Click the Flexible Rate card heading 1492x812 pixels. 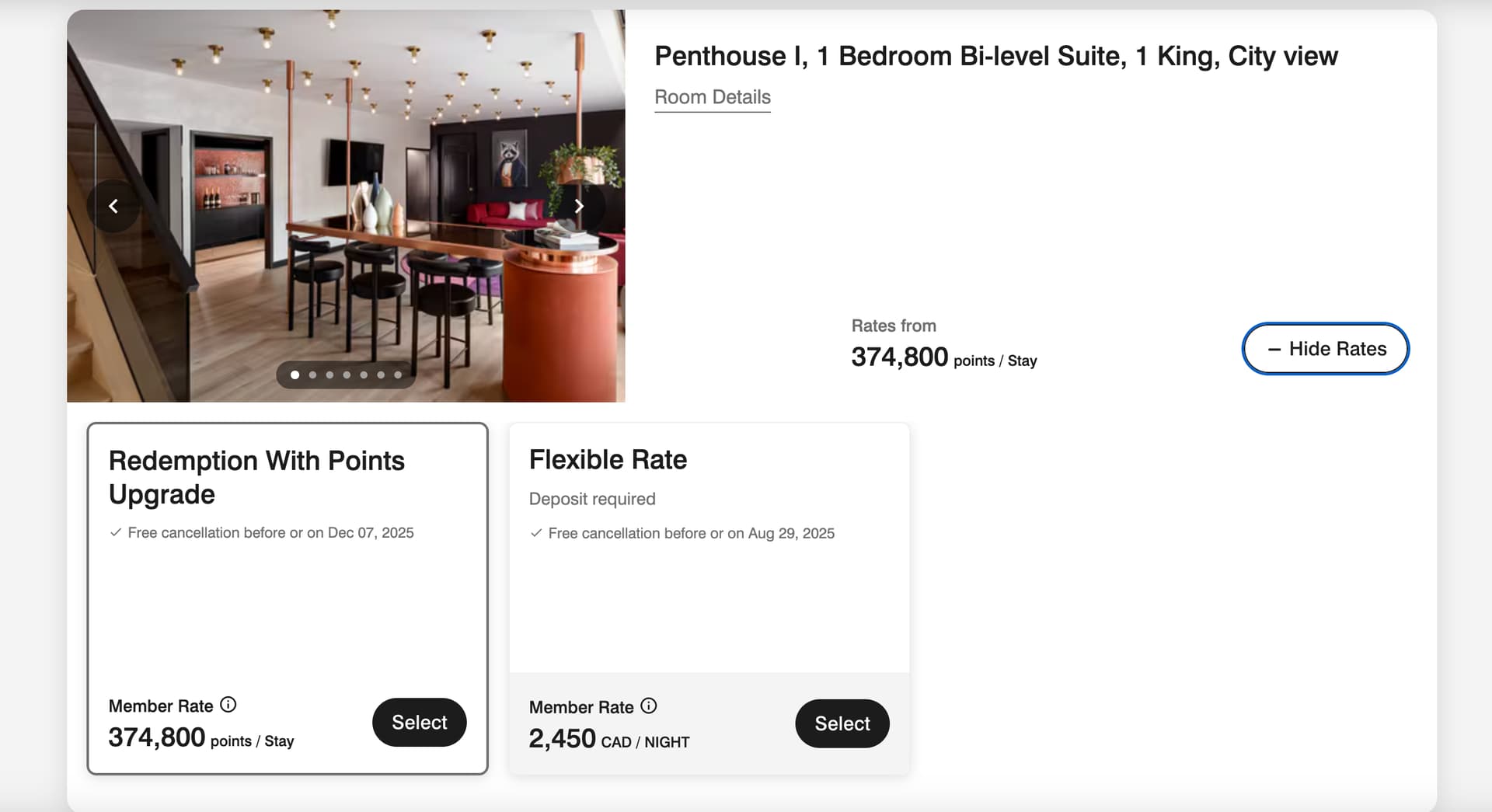click(608, 460)
